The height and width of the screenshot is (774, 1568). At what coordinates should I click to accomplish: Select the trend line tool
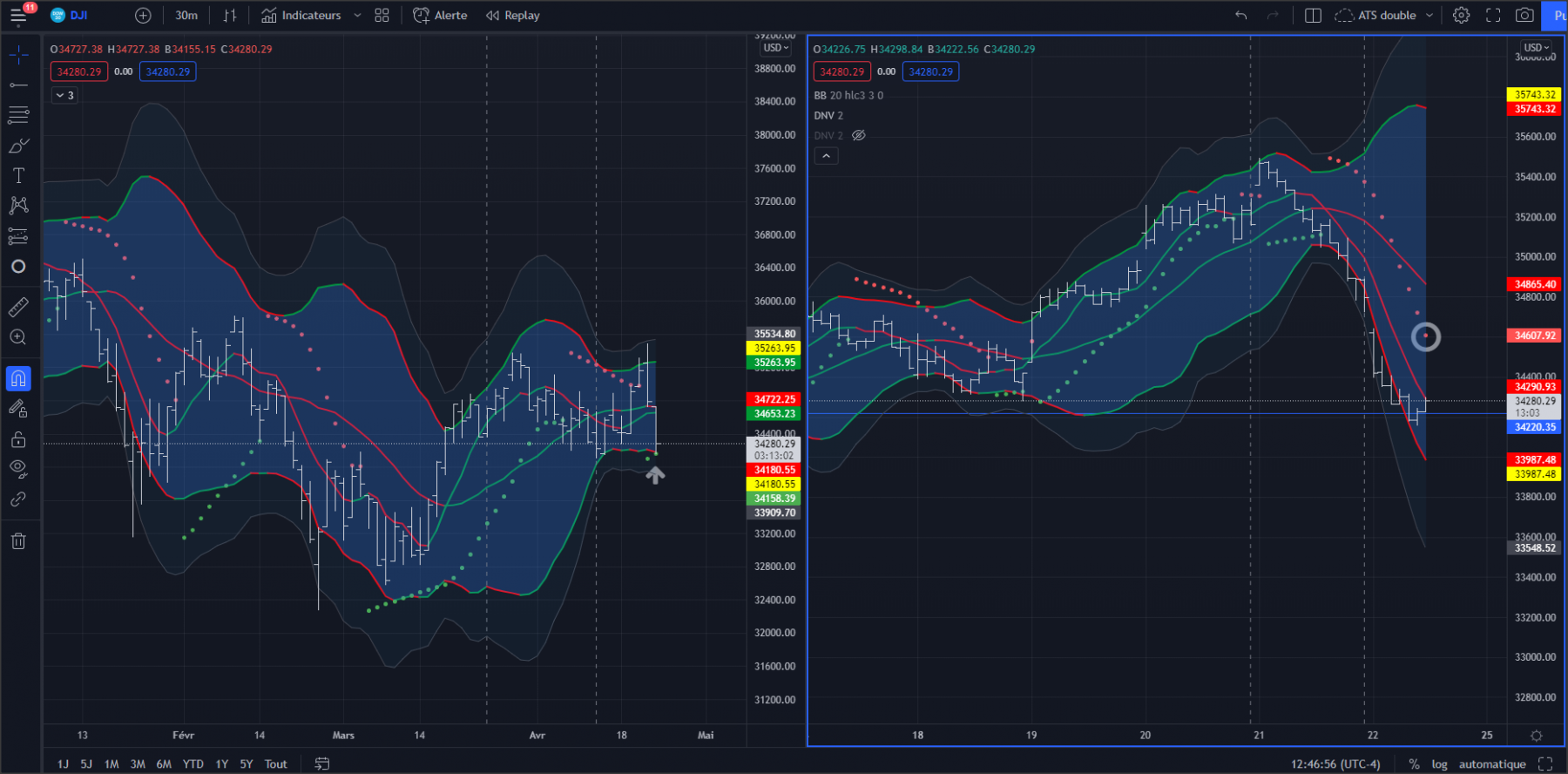(x=18, y=85)
